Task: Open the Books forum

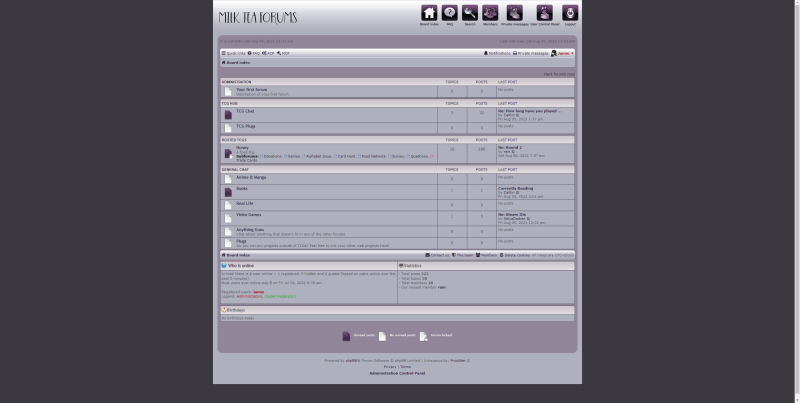Action: point(242,189)
